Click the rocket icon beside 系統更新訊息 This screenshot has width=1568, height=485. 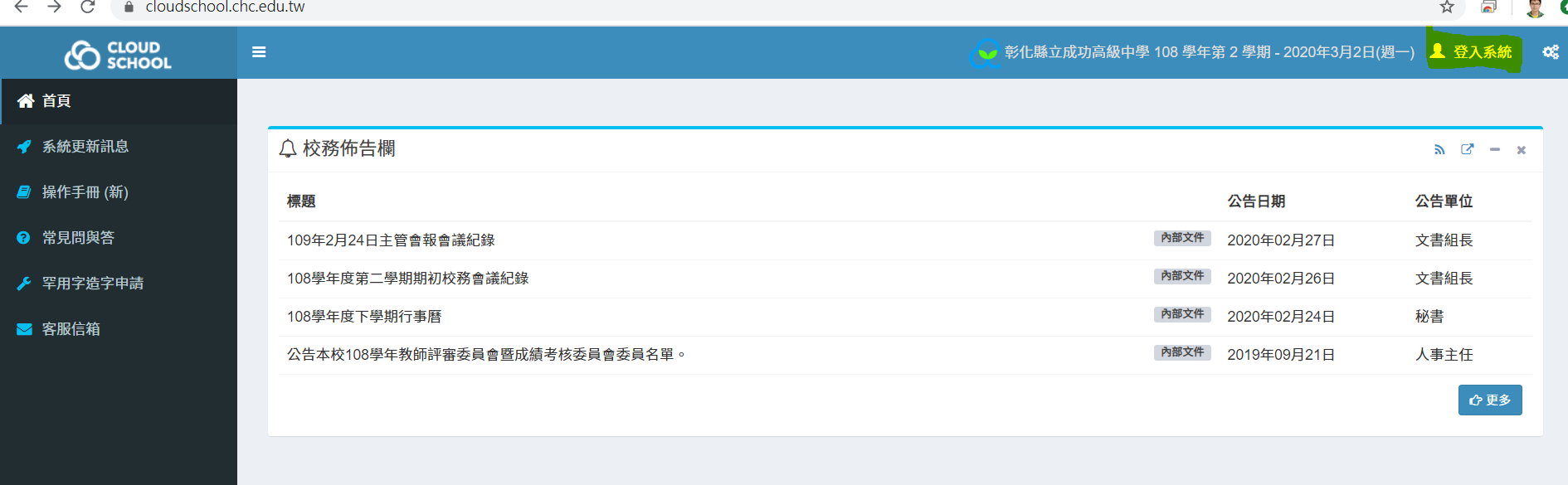pyautogui.click(x=24, y=147)
